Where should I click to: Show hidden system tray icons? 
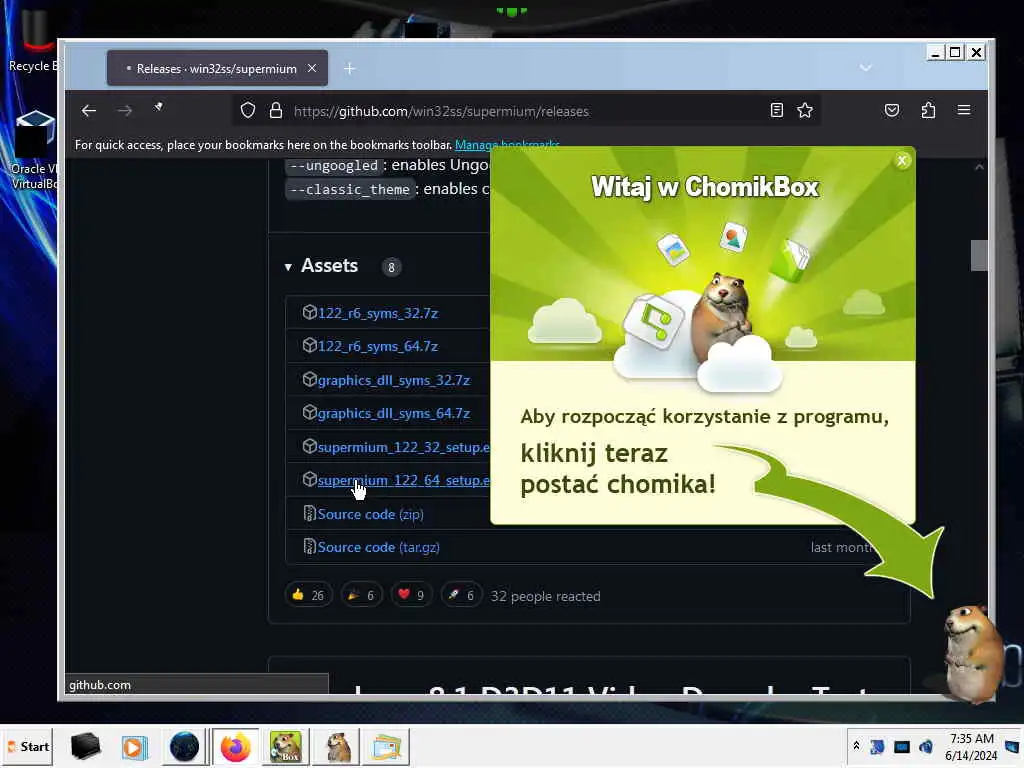tap(856, 745)
